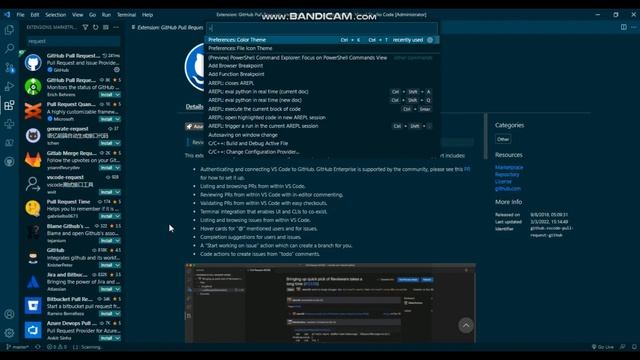Configure keybinding gear for Color Theme command
Screen dimensions: 640x360
coord(430,40)
